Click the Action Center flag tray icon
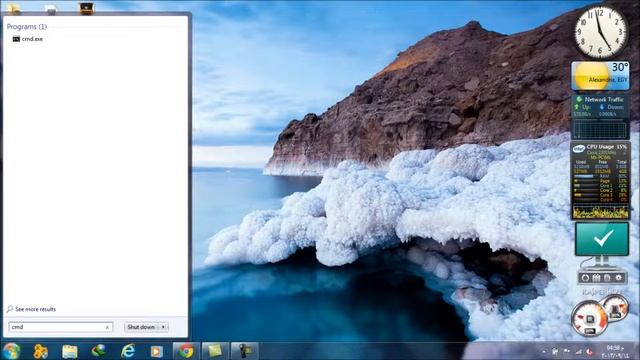 click(x=567, y=351)
